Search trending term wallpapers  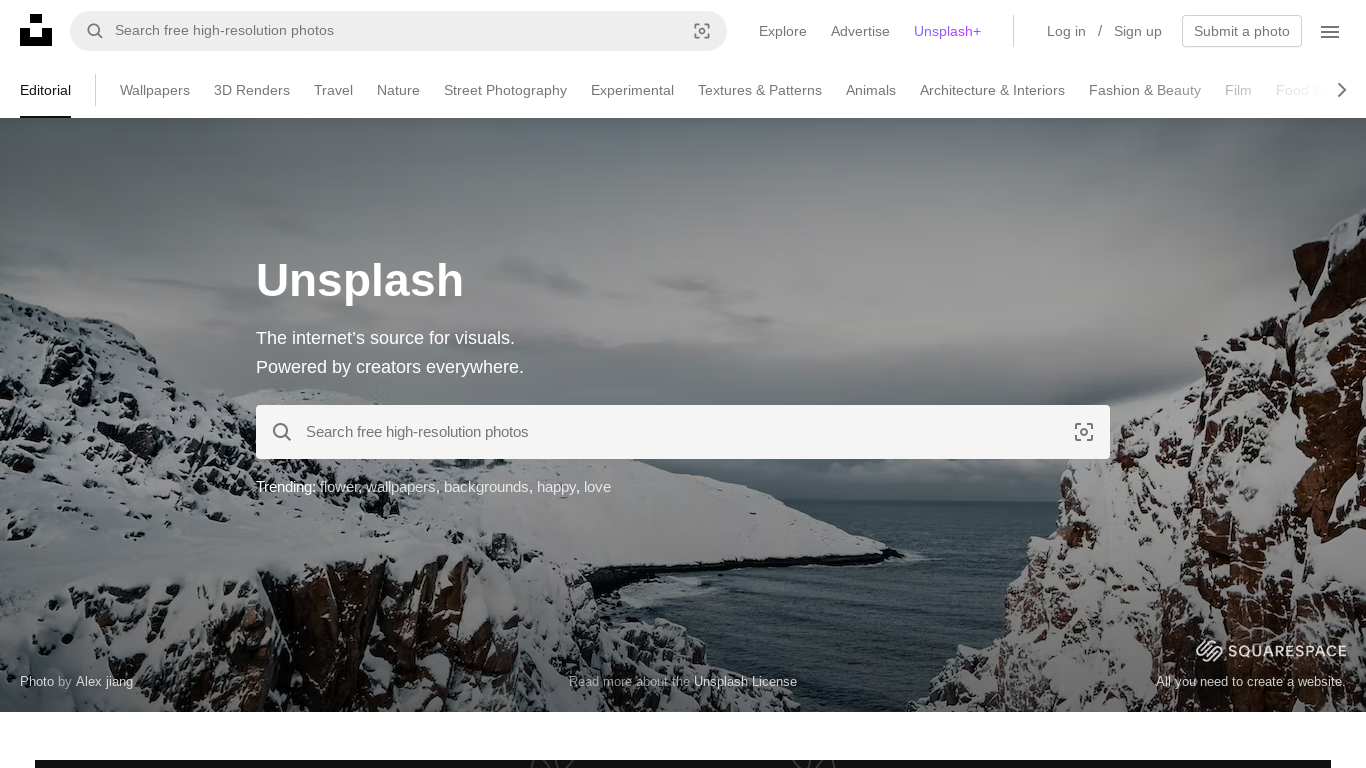click(401, 487)
